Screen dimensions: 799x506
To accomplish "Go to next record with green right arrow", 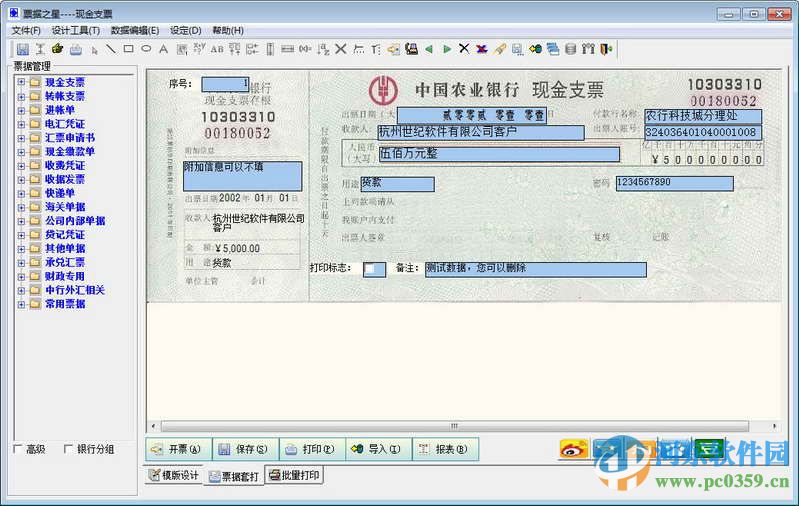I will tap(447, 49).
